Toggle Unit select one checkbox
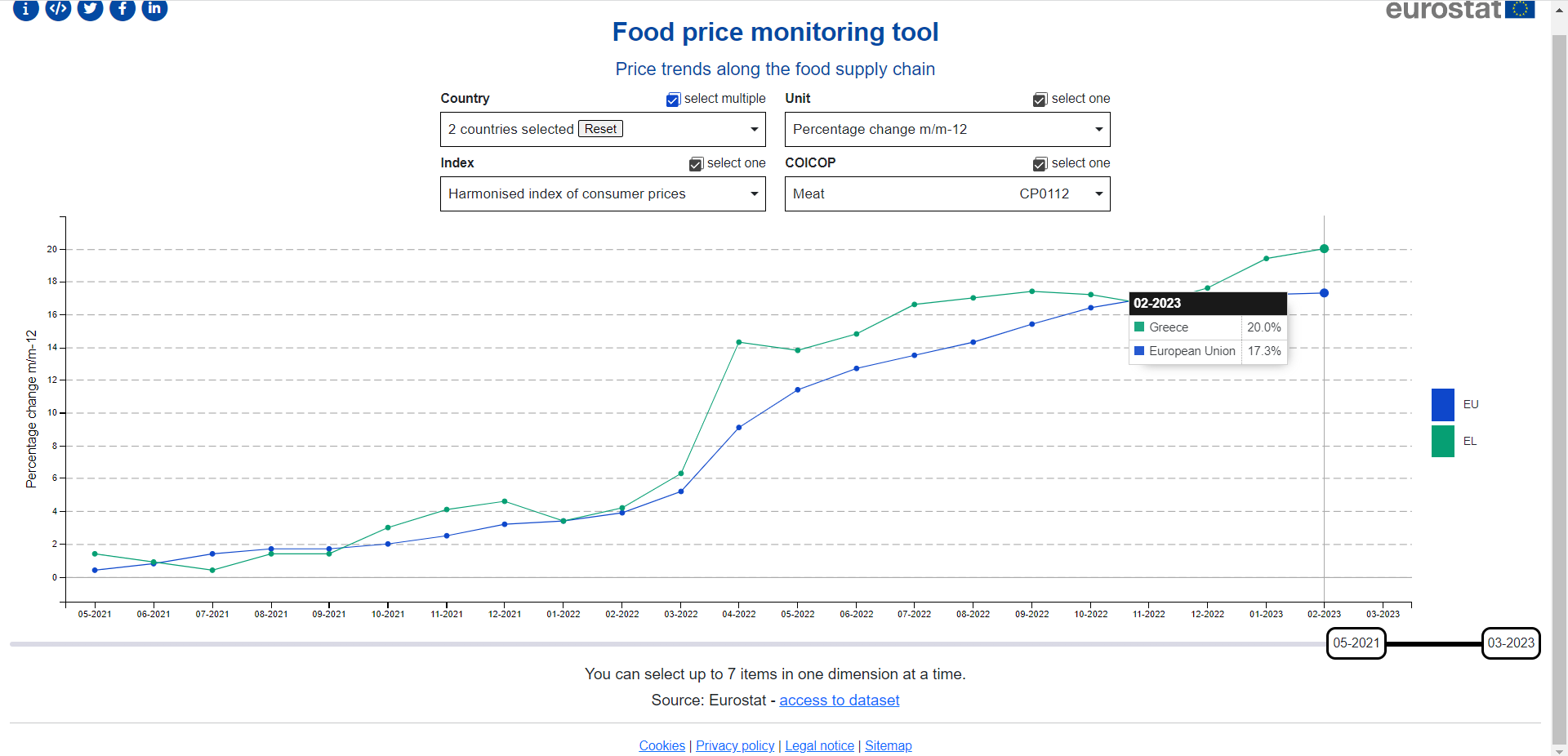 1040,100
